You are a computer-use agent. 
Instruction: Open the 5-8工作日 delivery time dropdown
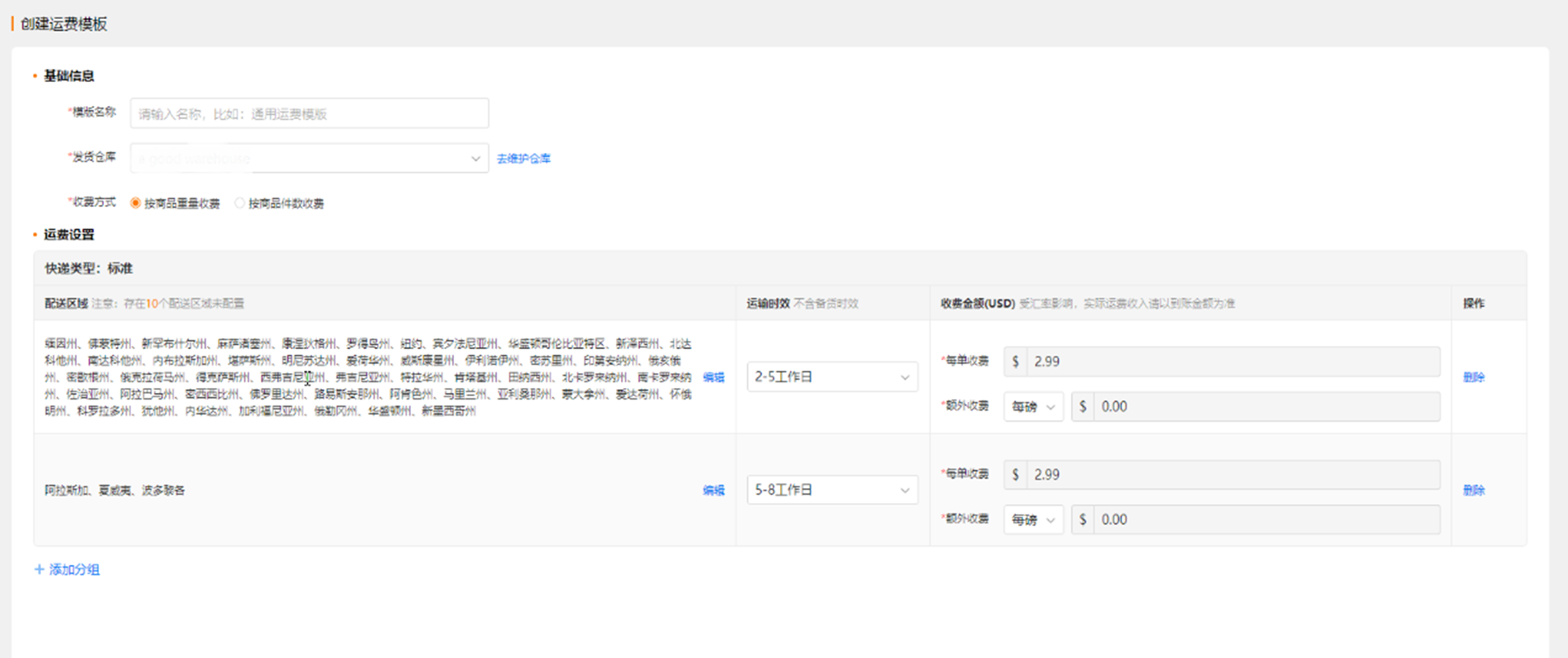831,490
